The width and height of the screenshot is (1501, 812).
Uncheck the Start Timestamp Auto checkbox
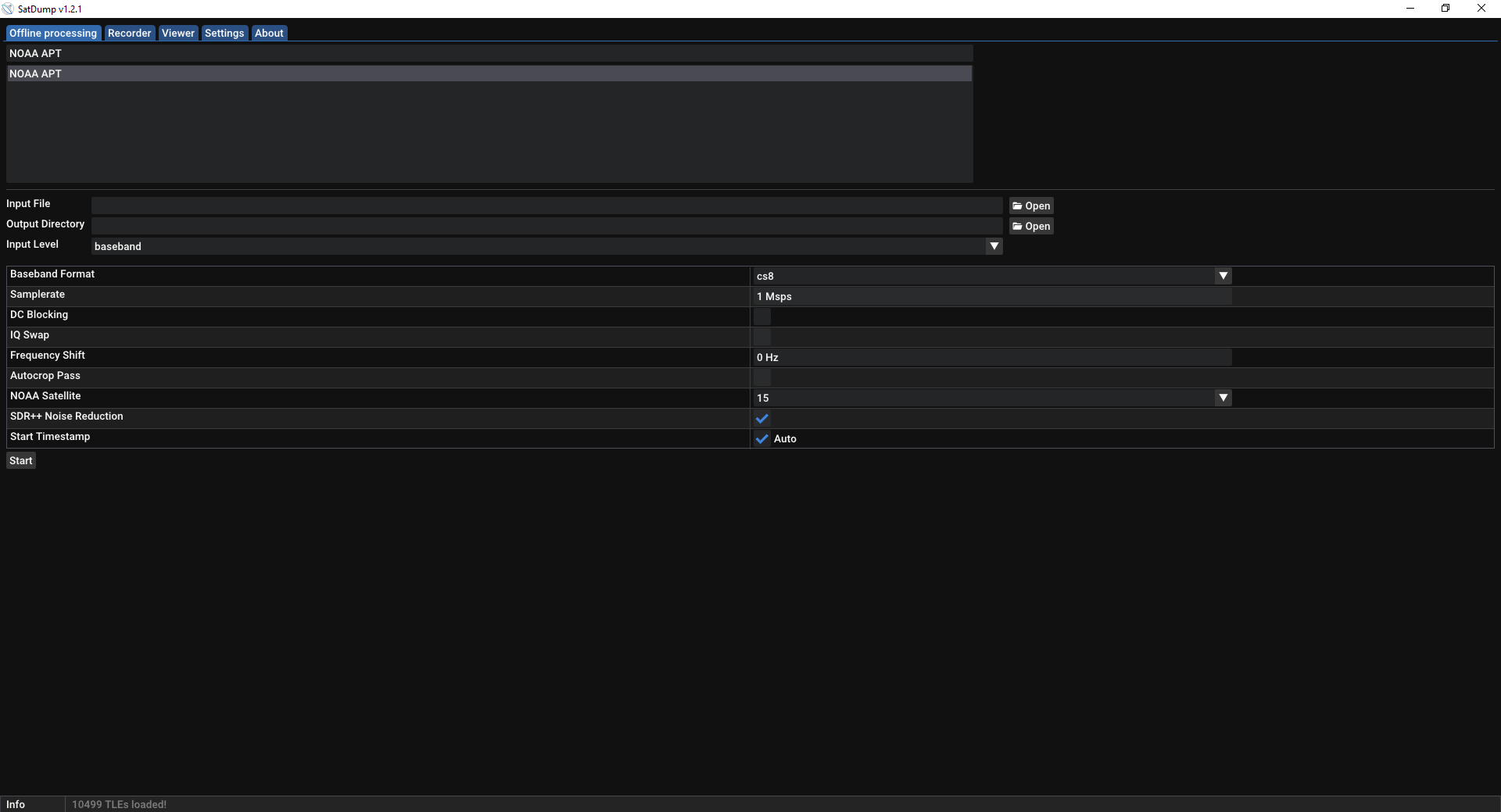(762, 438)
